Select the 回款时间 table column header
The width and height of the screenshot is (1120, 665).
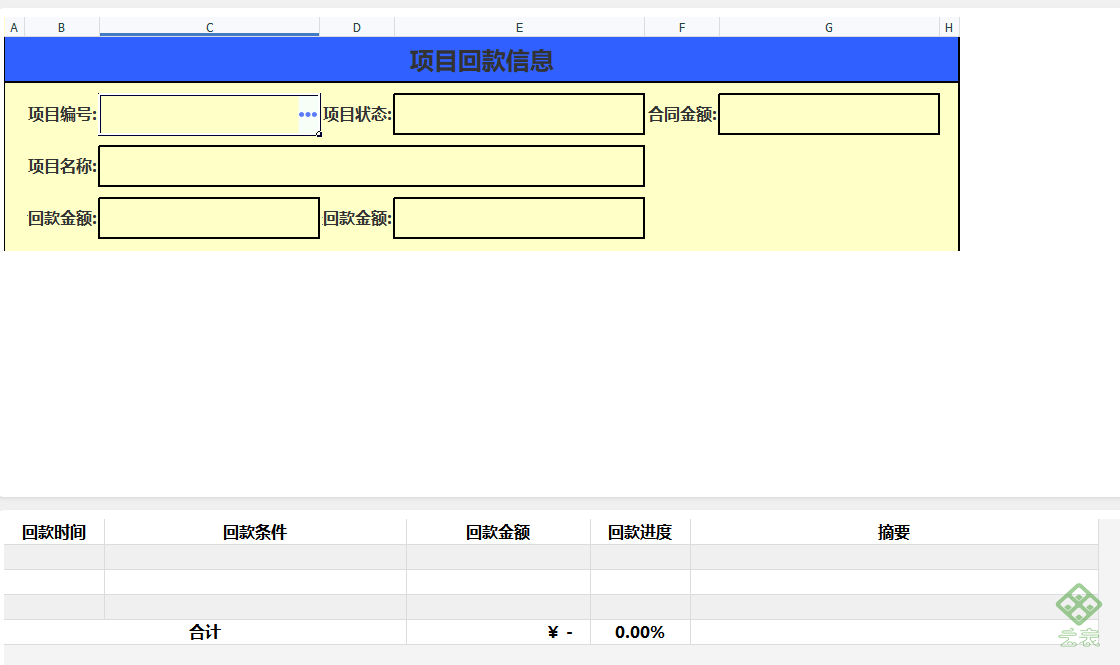[x=54, y=532]
